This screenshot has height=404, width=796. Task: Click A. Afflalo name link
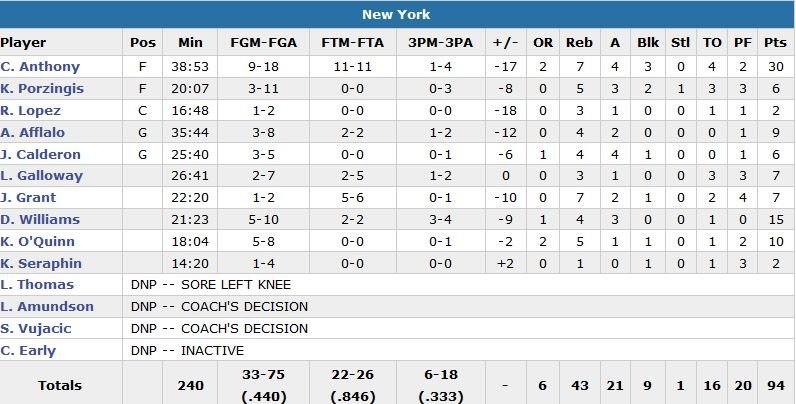[35, 132]
